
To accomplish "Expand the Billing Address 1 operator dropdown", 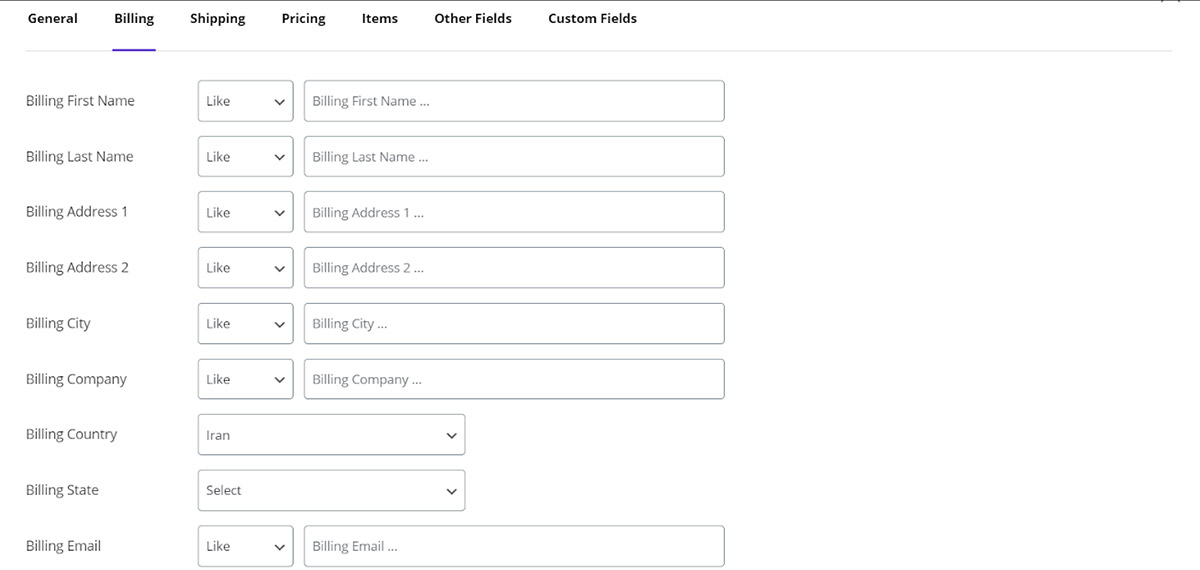I will (245, 212).
